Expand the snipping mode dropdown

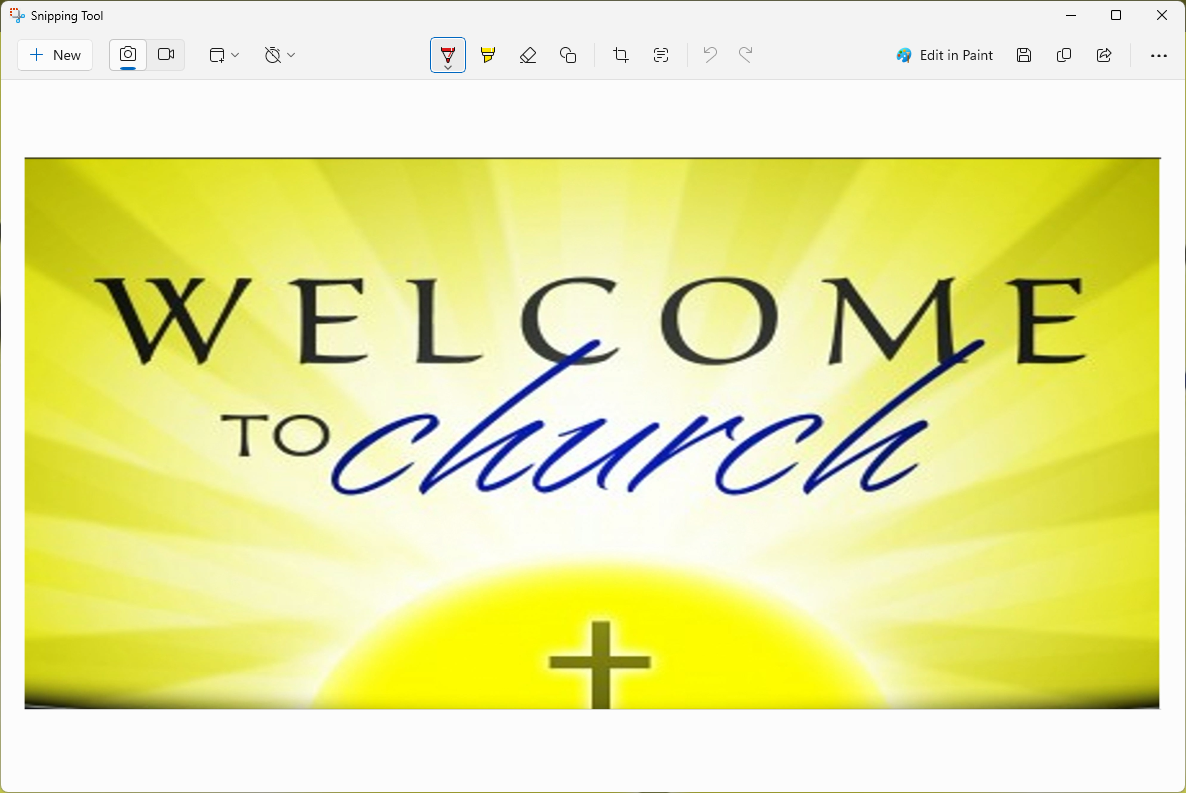224,55
